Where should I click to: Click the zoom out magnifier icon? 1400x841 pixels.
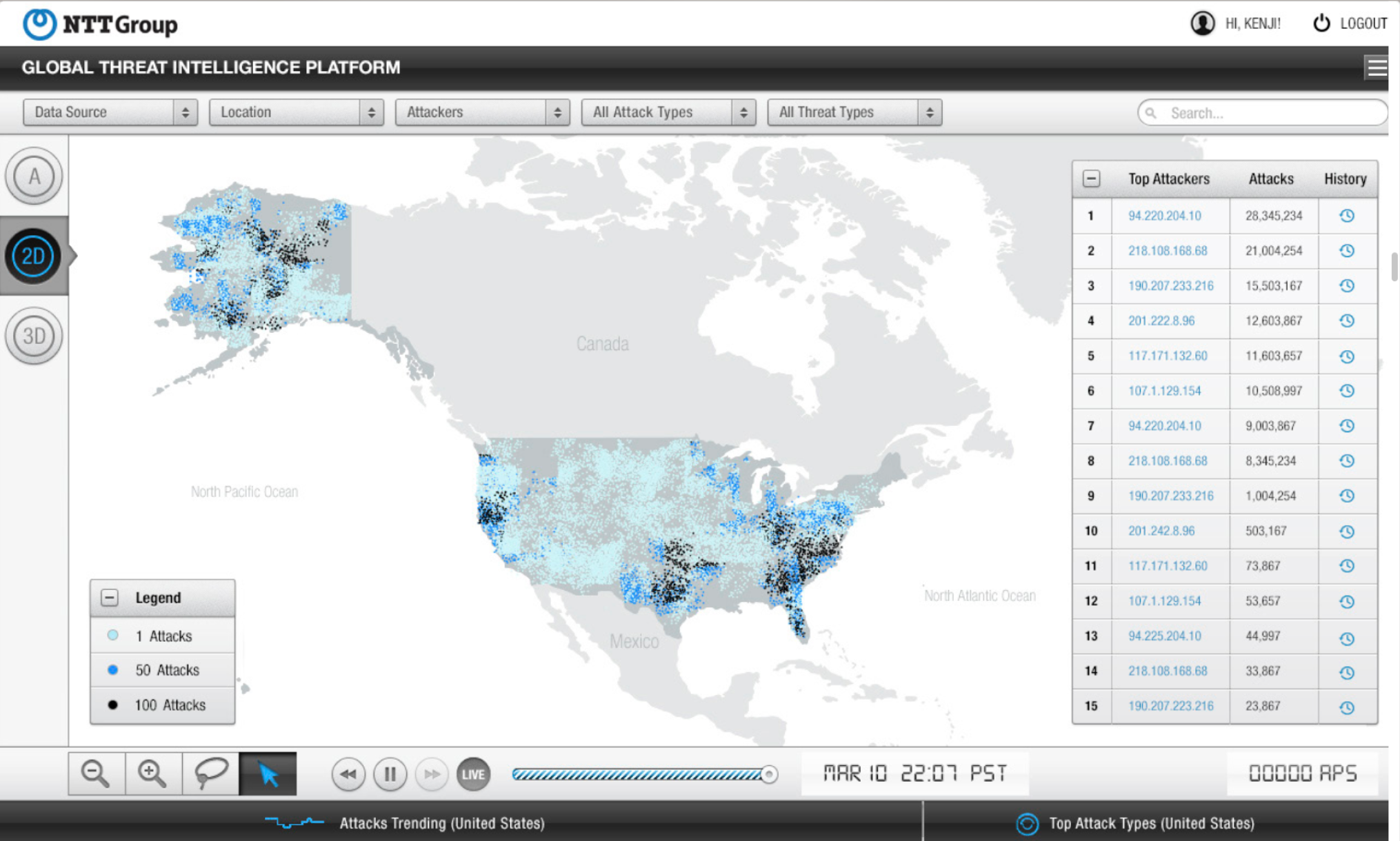(x=96, y=773)
